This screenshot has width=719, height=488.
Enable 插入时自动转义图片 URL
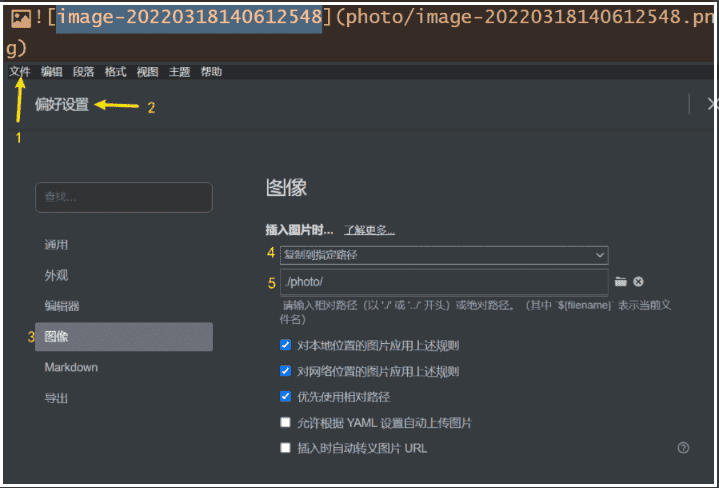point(286,448)
